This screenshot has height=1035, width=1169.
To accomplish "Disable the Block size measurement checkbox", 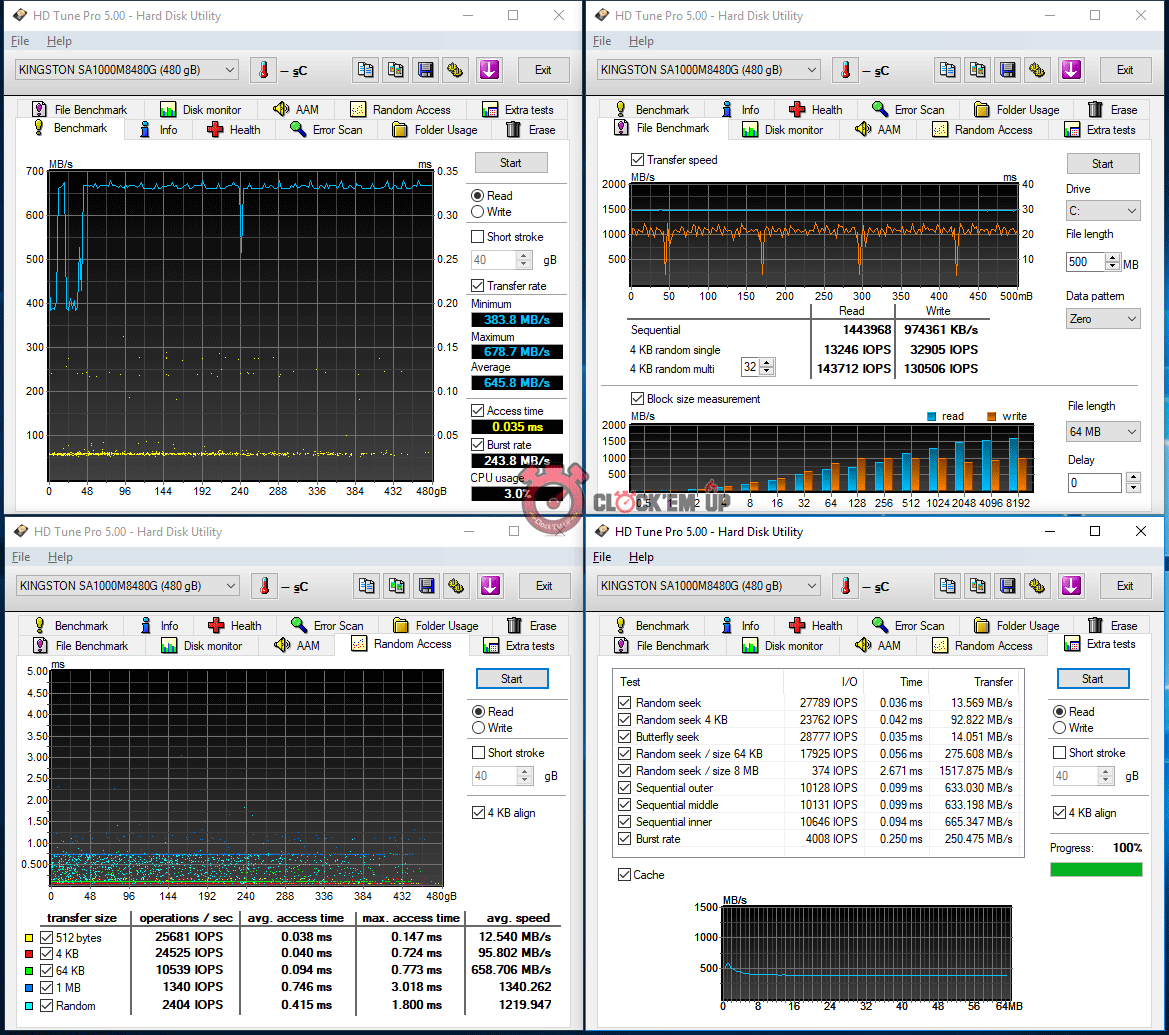I will [637, 399].
